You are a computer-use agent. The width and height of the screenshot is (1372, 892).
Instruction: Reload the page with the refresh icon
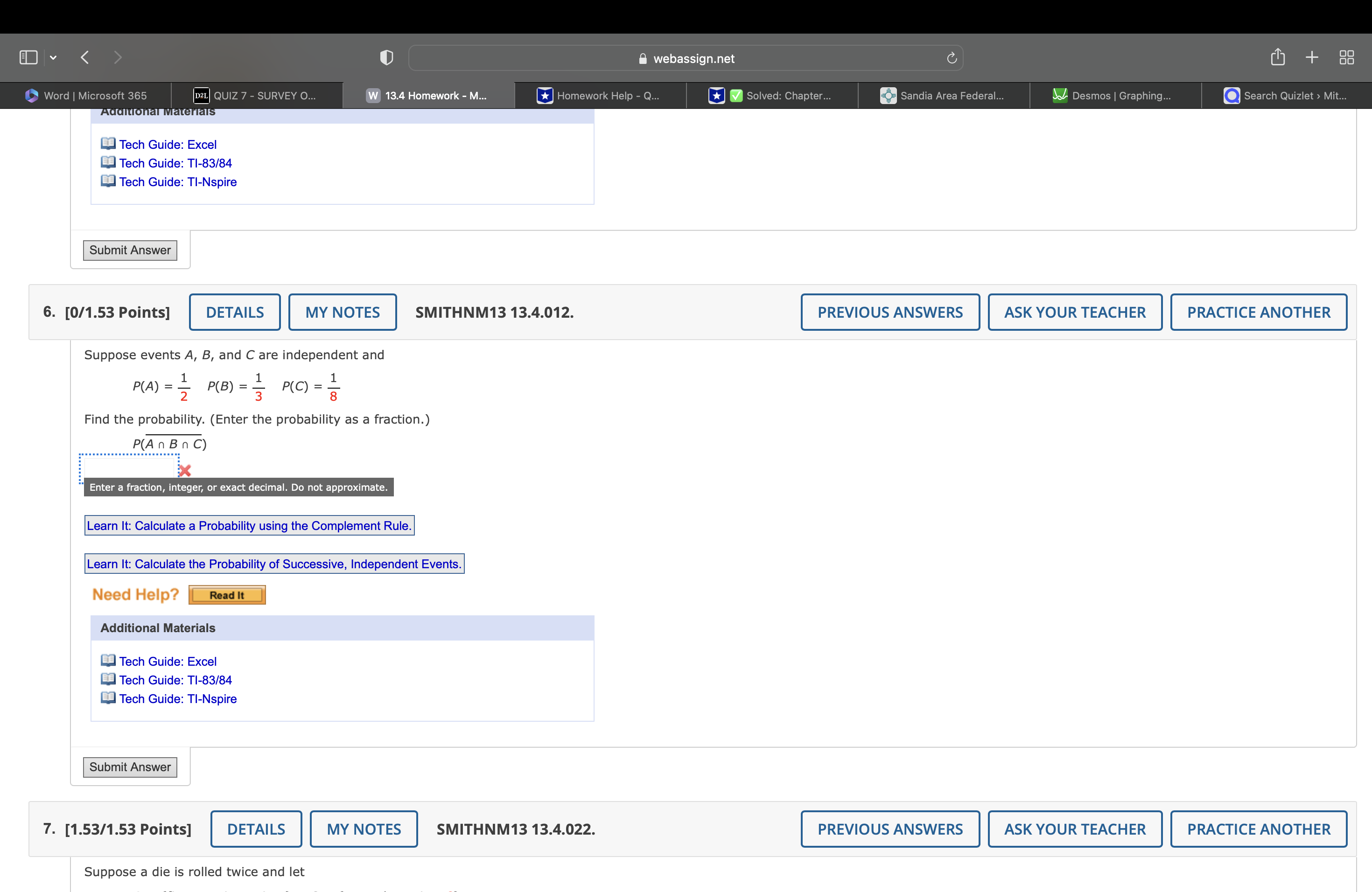point(951,57)
